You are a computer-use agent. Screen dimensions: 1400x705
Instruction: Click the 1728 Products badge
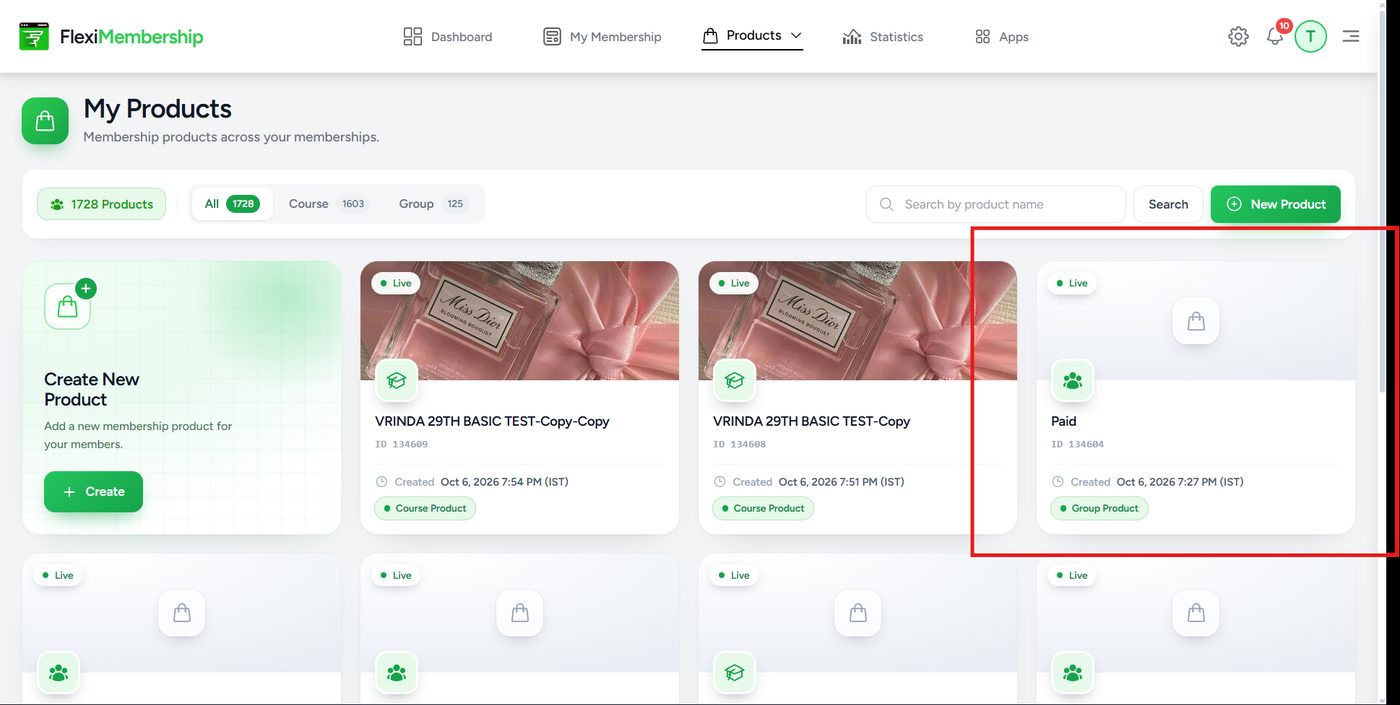[102, 204]
